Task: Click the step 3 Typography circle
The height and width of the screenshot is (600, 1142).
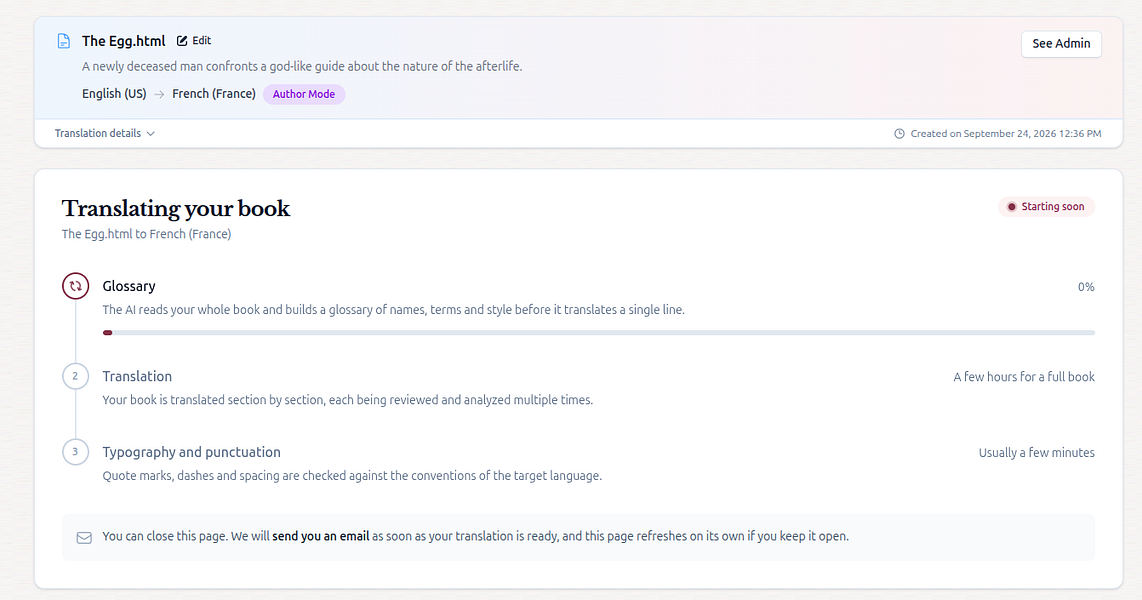Action: click(76, 452)
